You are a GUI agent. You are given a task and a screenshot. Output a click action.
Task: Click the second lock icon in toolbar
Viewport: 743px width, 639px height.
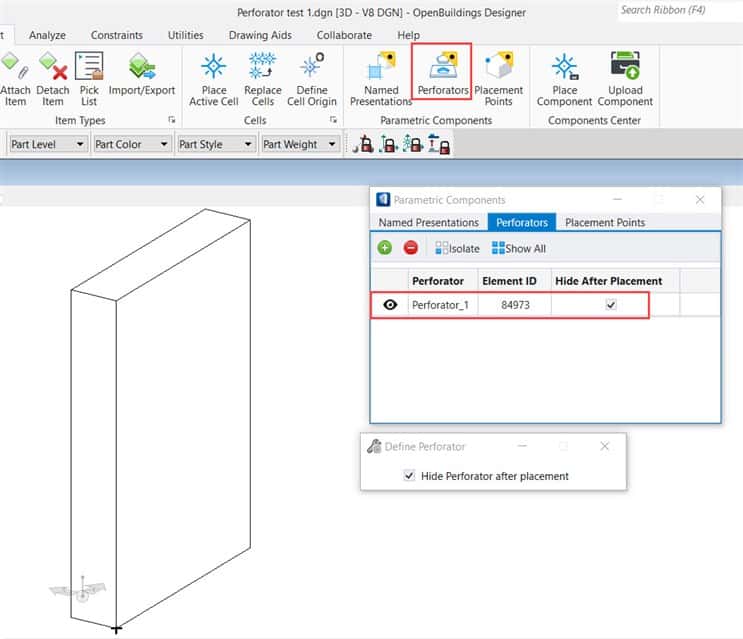388,144
